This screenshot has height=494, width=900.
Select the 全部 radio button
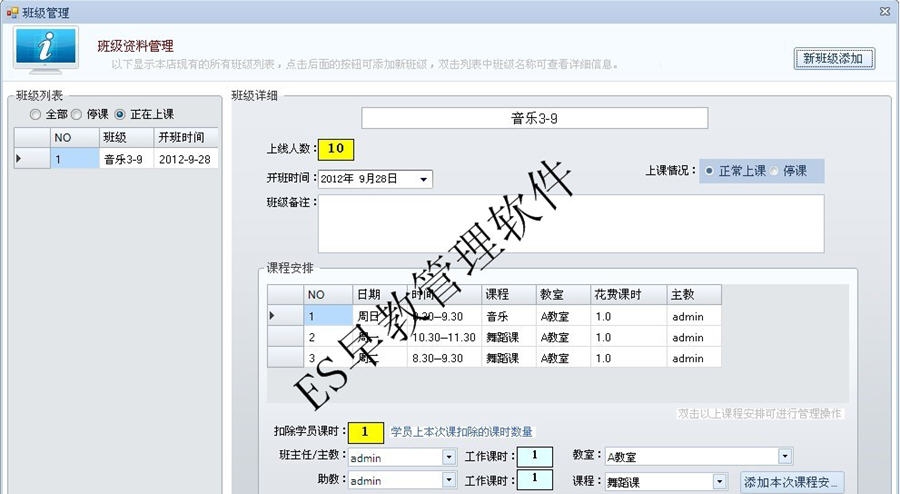click(36, 115)
